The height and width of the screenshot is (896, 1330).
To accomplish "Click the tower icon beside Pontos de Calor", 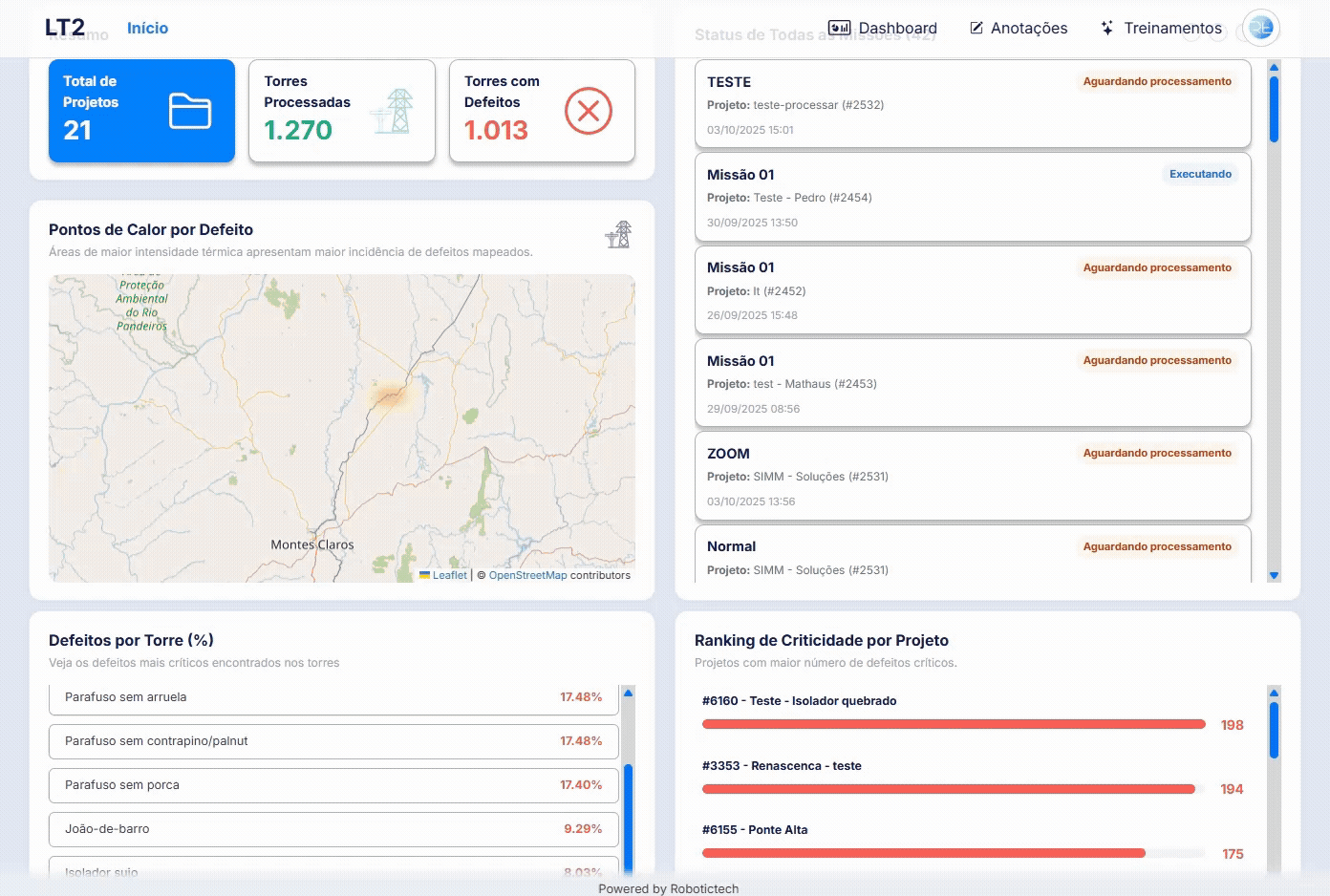I will [x=619, y=234].
